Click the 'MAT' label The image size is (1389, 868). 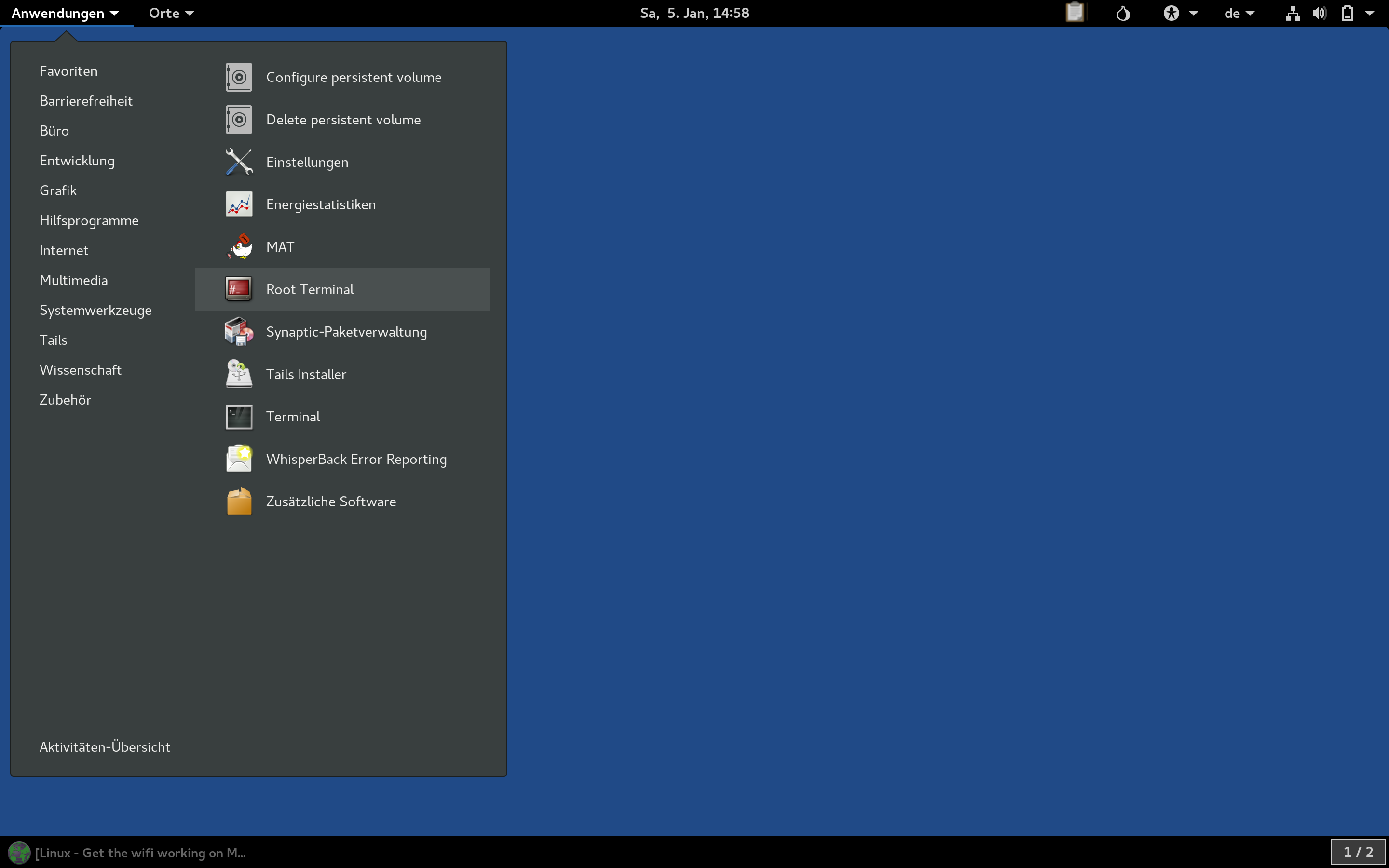(280, 247)
